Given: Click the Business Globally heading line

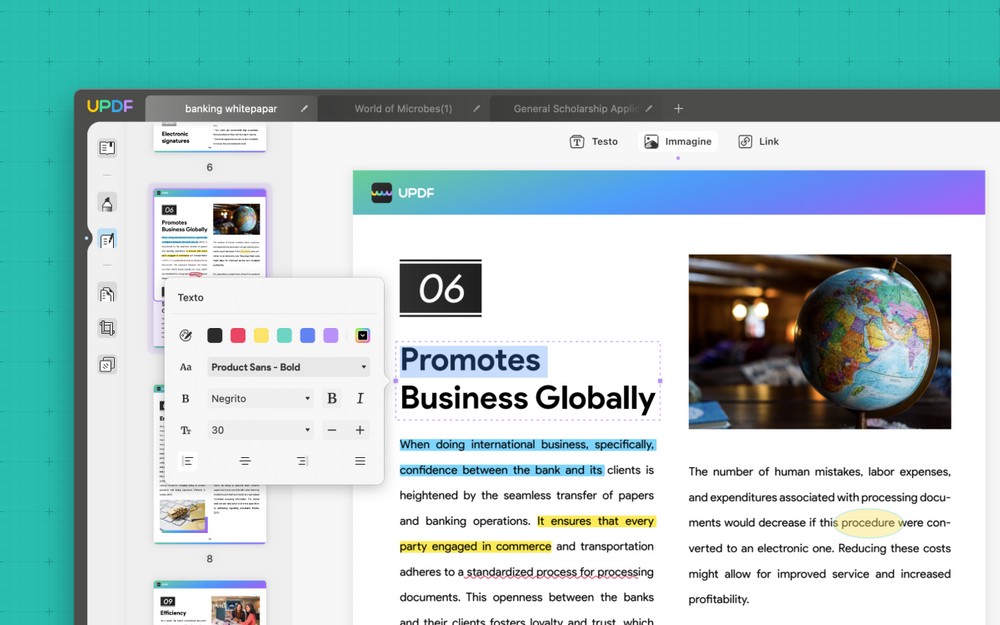Looking at the screenshot, I should (527, 398).
